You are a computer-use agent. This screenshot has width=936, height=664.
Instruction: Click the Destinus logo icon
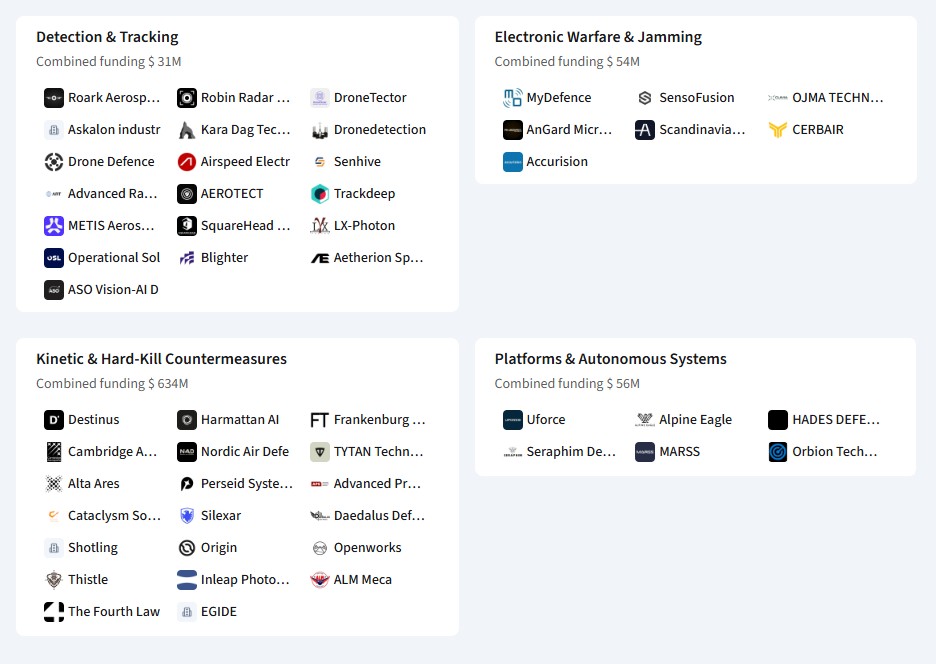54,420
